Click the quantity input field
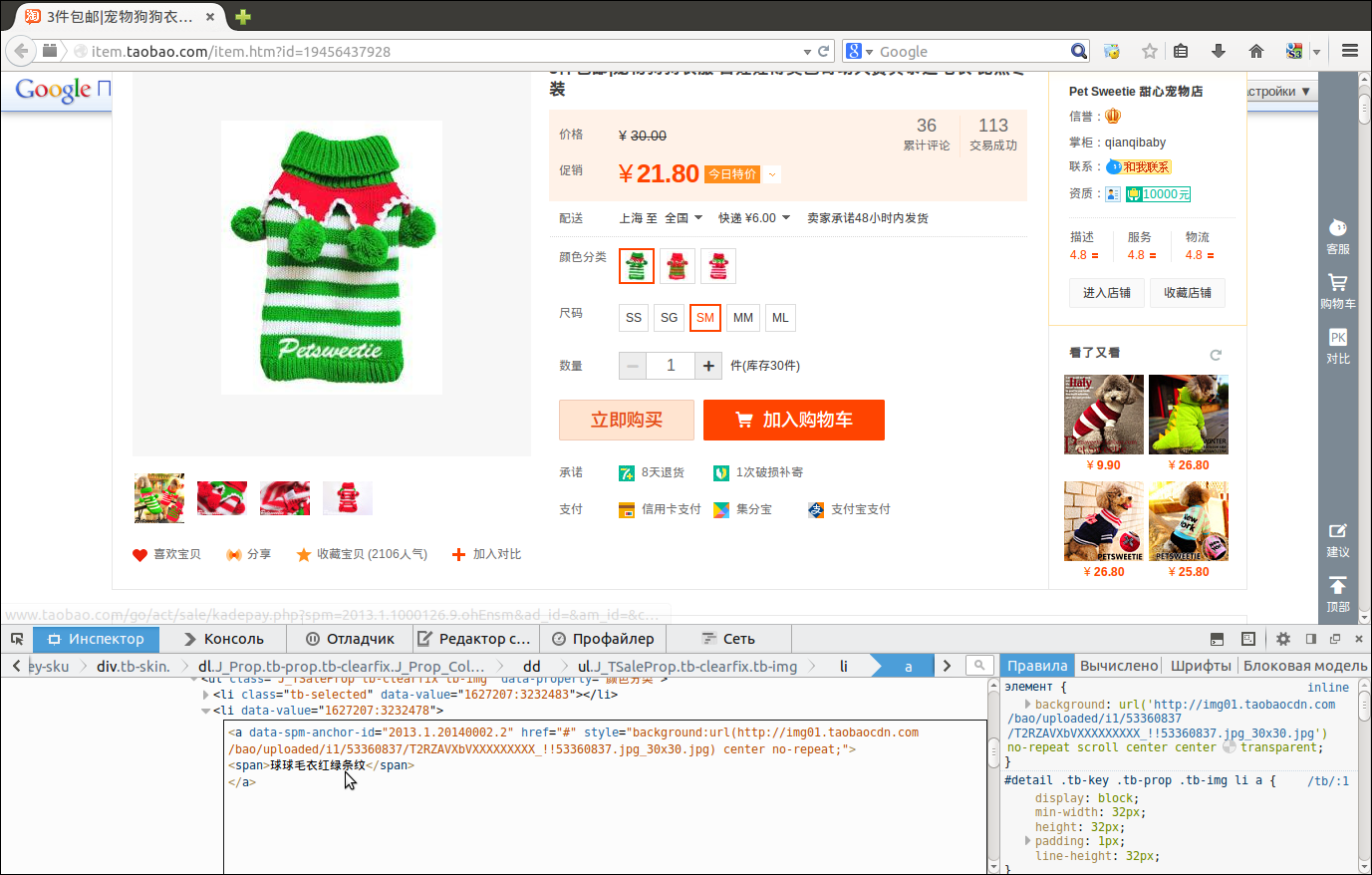 (x=671, y=366)
